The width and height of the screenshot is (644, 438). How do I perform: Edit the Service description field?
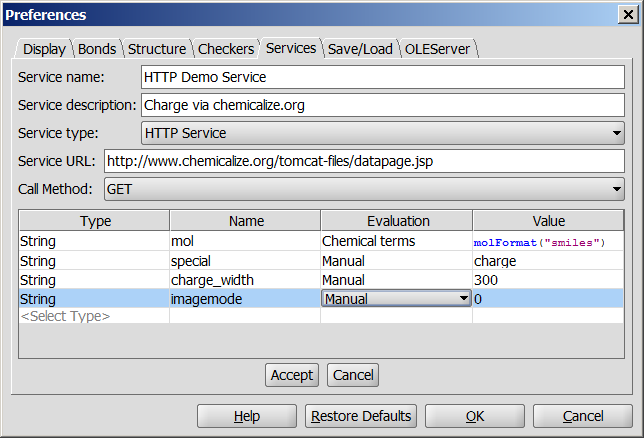point(381,105)
